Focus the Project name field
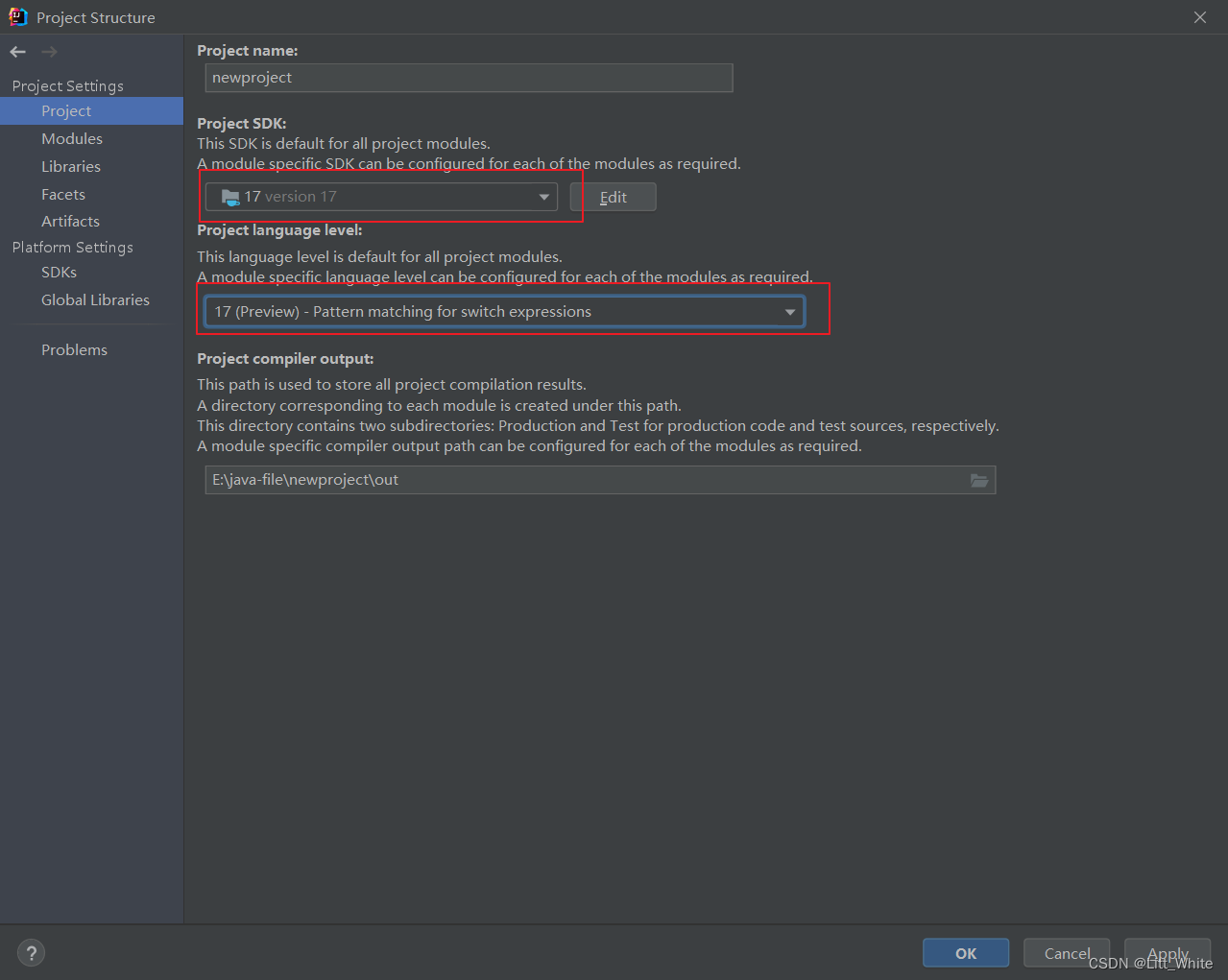 [x=469, y=78]
